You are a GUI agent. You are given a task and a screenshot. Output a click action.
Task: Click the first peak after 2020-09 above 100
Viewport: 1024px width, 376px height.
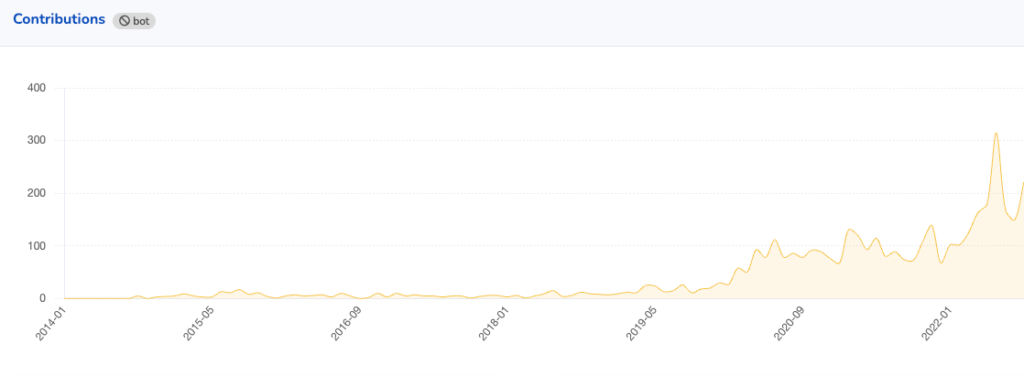(x=849, y=229)
